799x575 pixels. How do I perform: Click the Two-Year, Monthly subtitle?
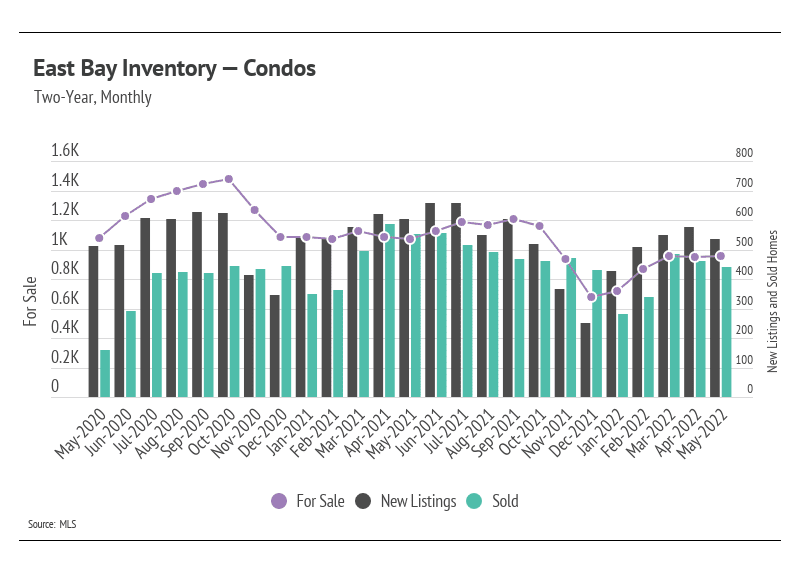[x=93, y=97]
